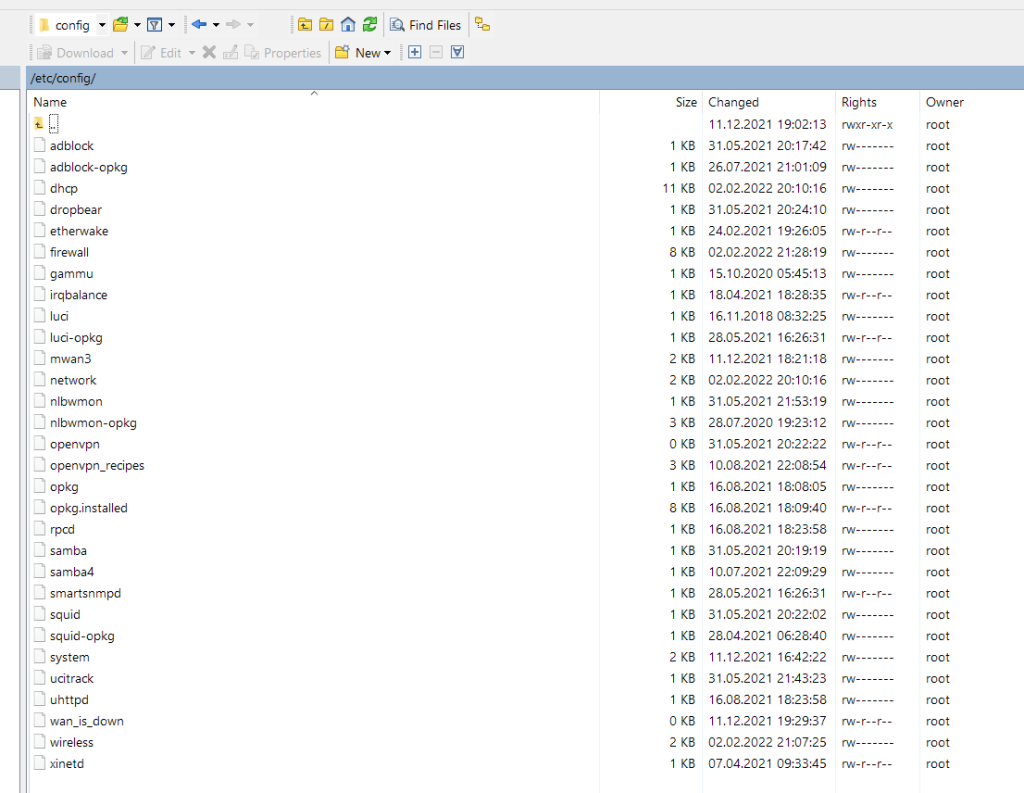Select the squid-opkg file

[x=82, y=636]
